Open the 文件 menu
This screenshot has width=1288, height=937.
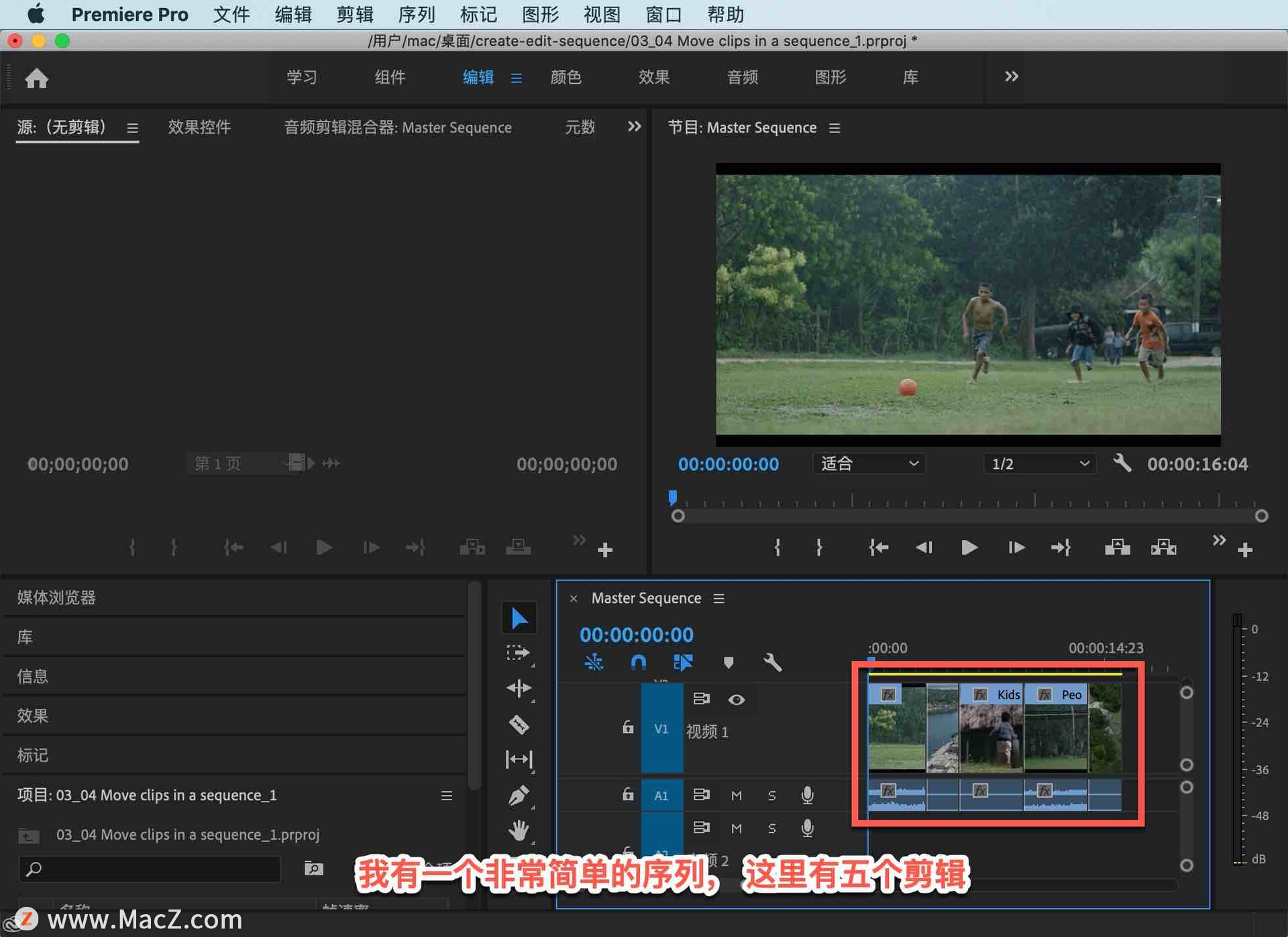click(231, 14)
